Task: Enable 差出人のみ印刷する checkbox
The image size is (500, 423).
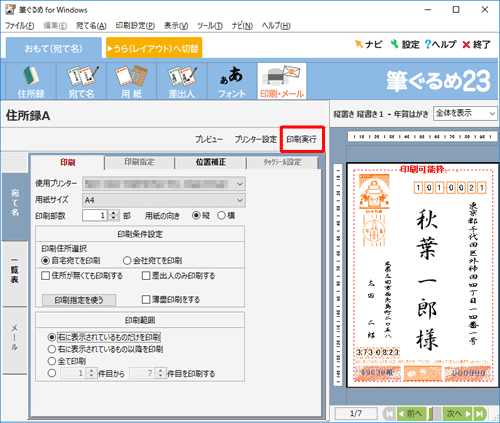Action: point(178,276)
